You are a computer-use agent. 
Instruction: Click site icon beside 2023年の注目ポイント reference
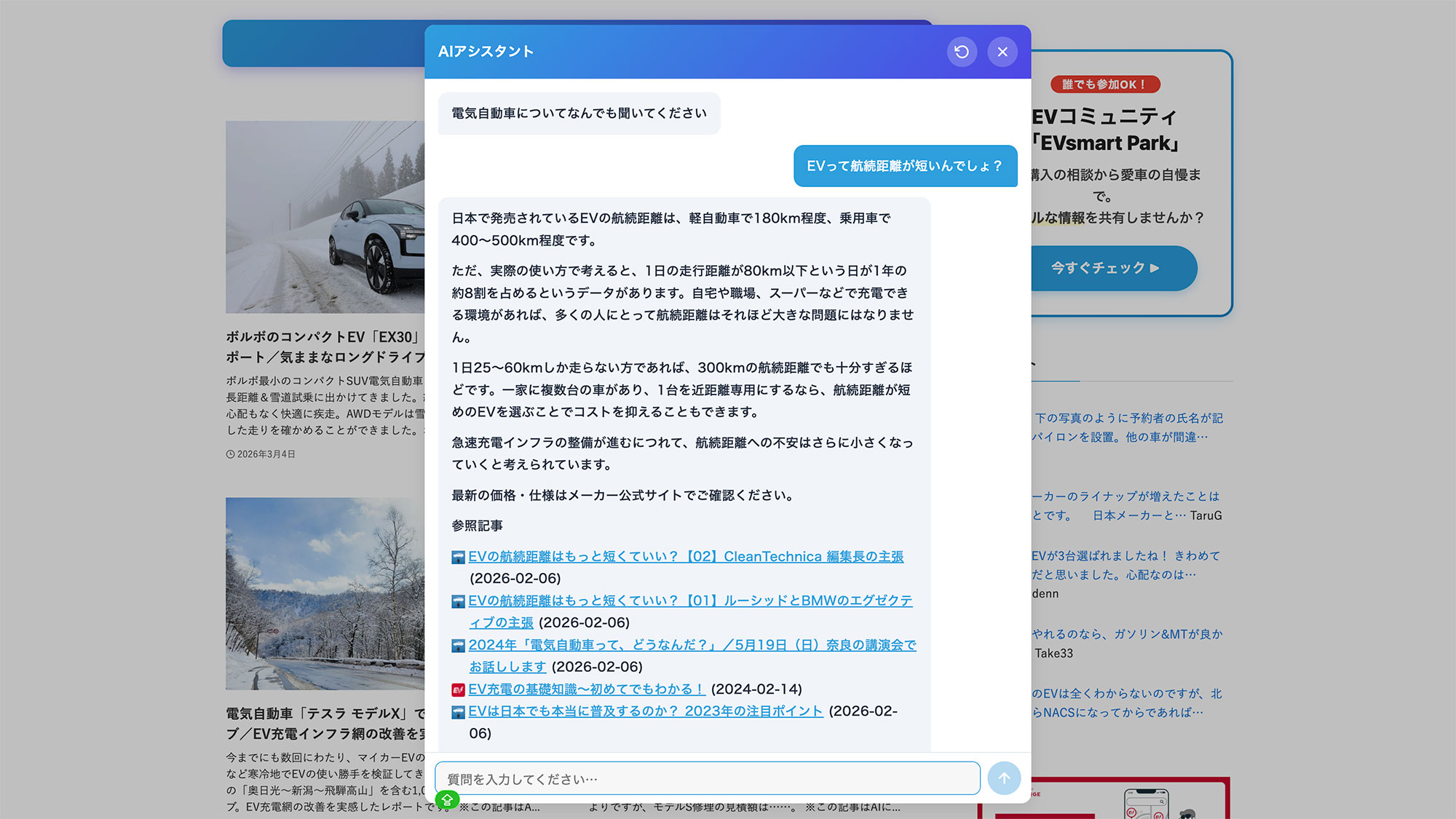[x=458, y=712]
